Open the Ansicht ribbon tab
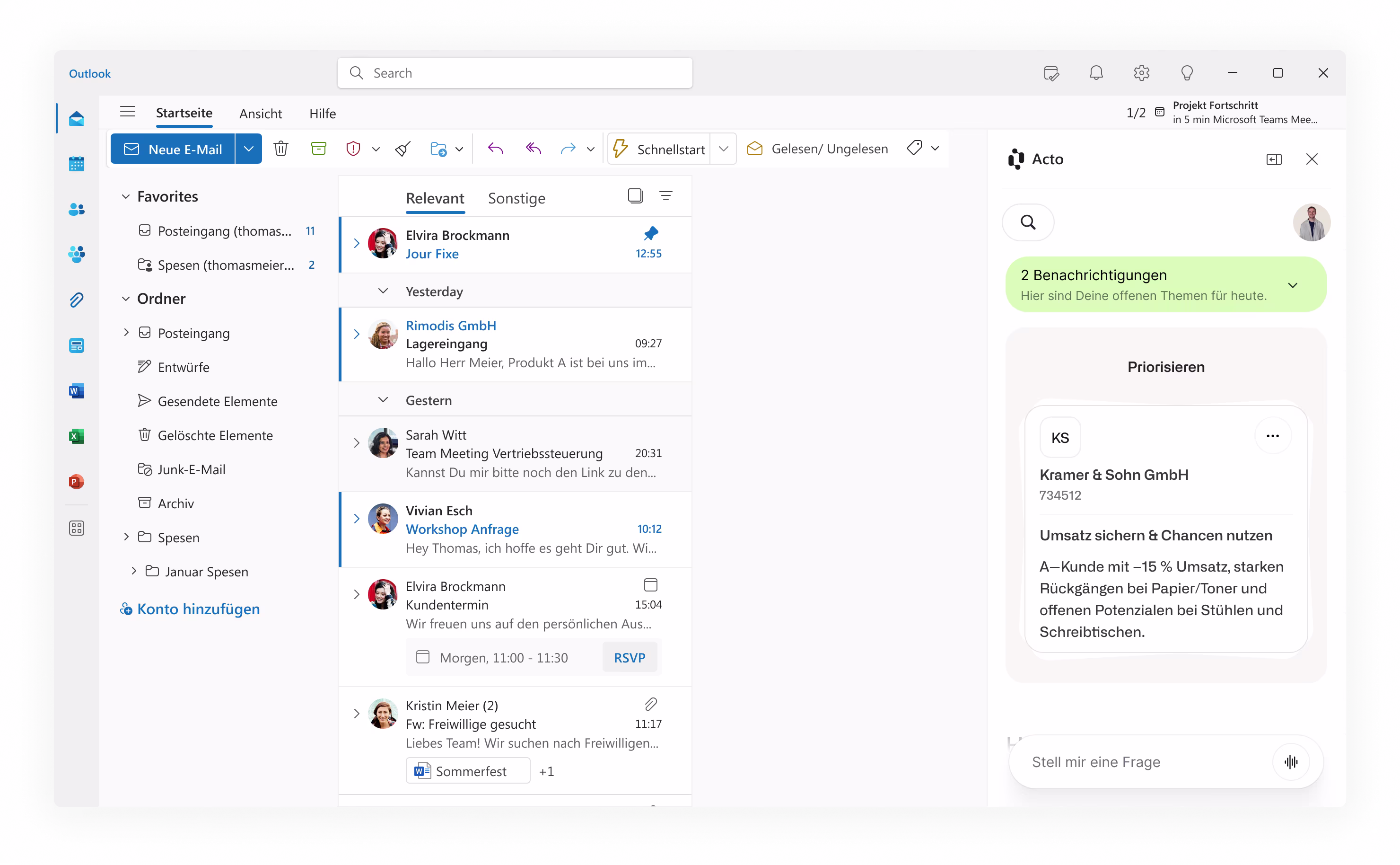The height and width of the screenshot is (865, 1400). coord(260,113)
